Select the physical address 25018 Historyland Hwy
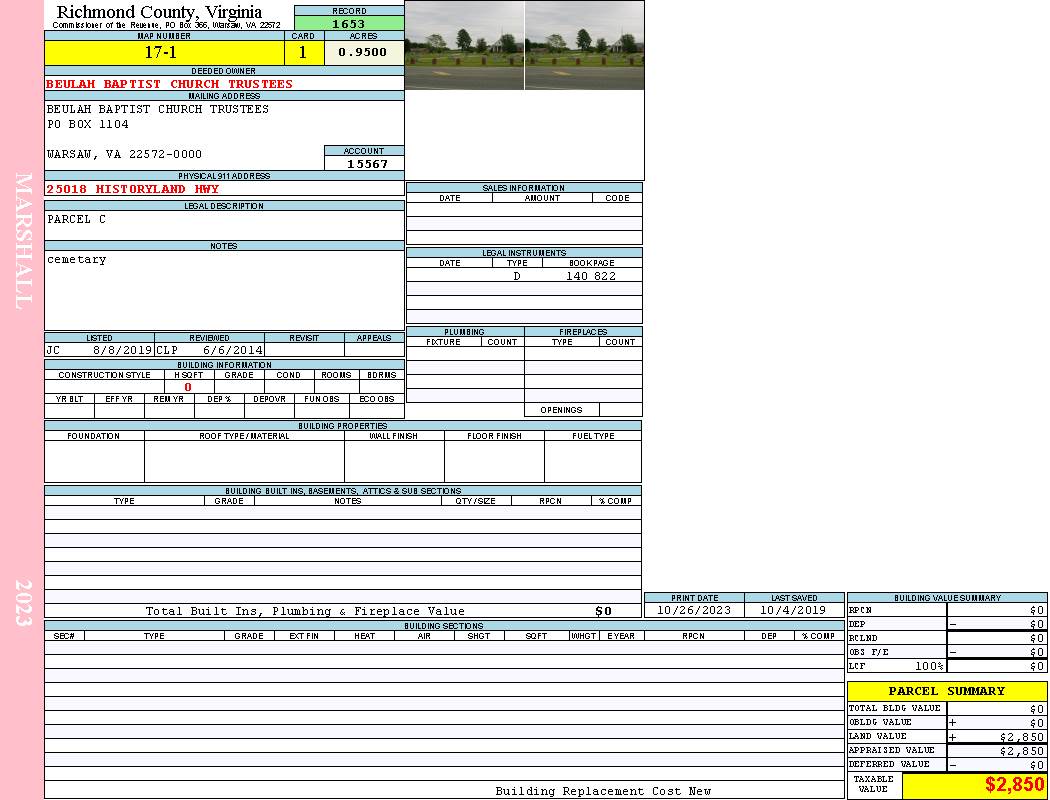 pos(133,189)
